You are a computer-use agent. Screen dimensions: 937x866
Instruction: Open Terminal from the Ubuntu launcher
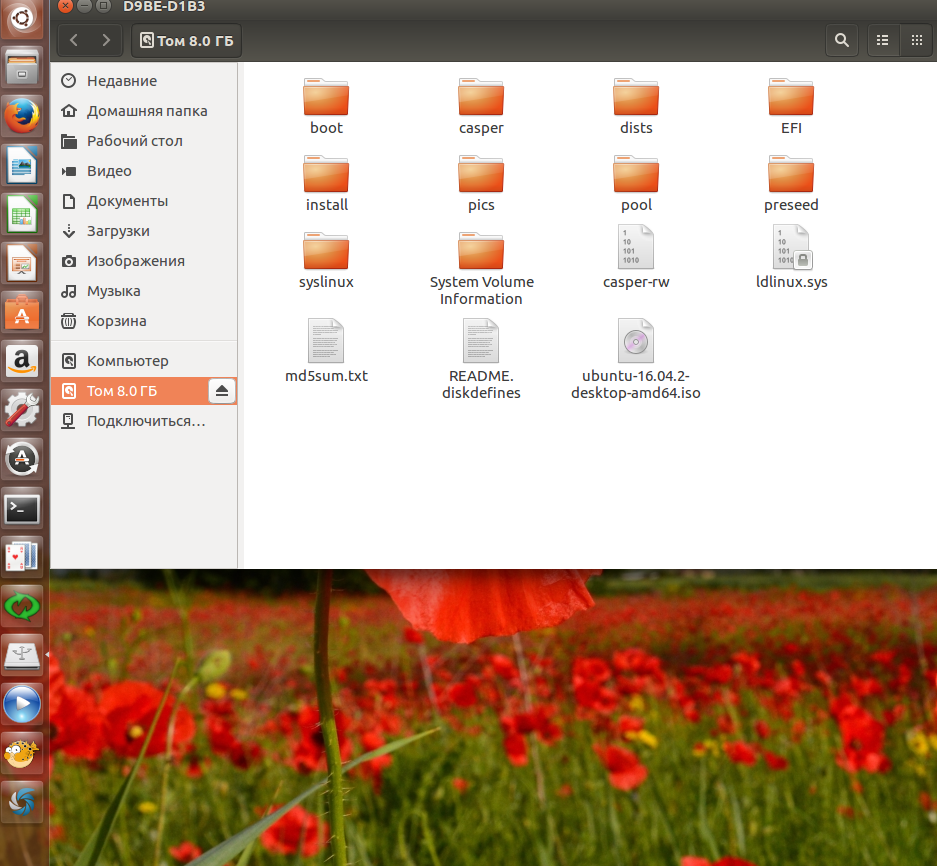point(22,508)
